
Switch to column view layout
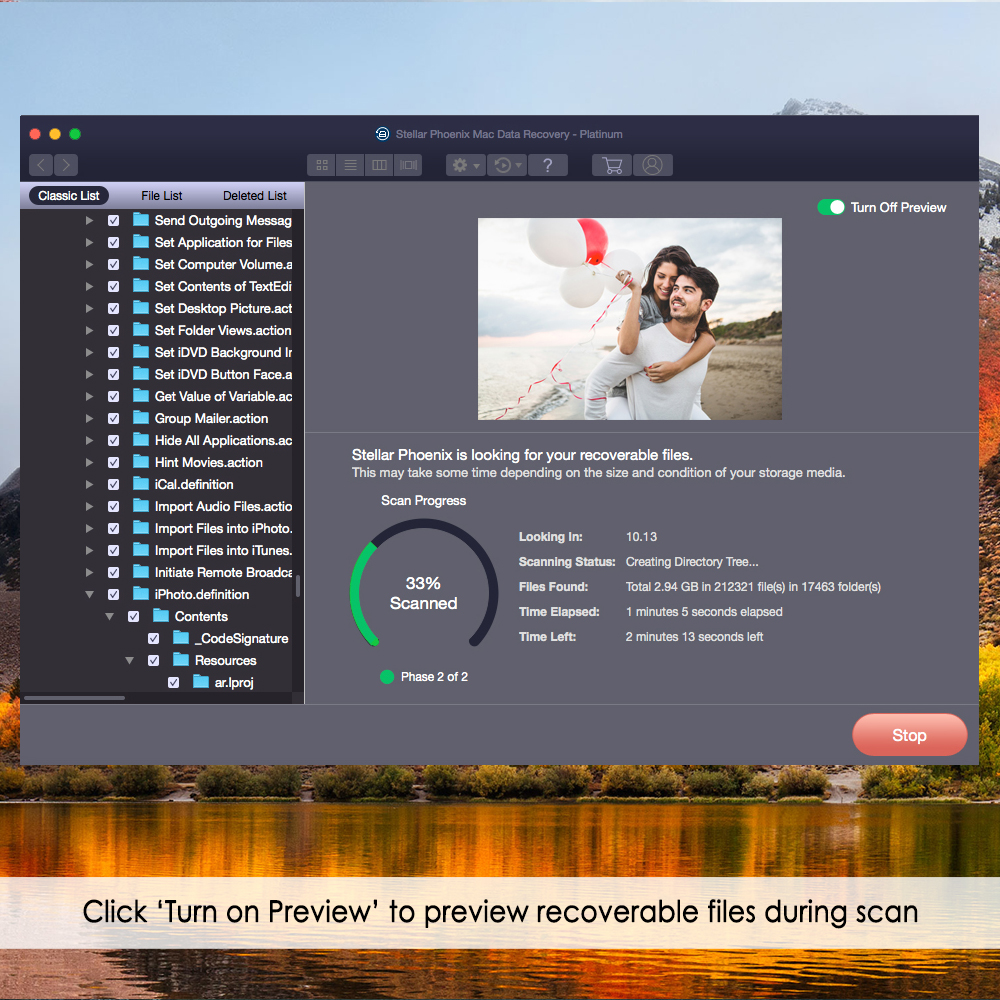[379, 165]
